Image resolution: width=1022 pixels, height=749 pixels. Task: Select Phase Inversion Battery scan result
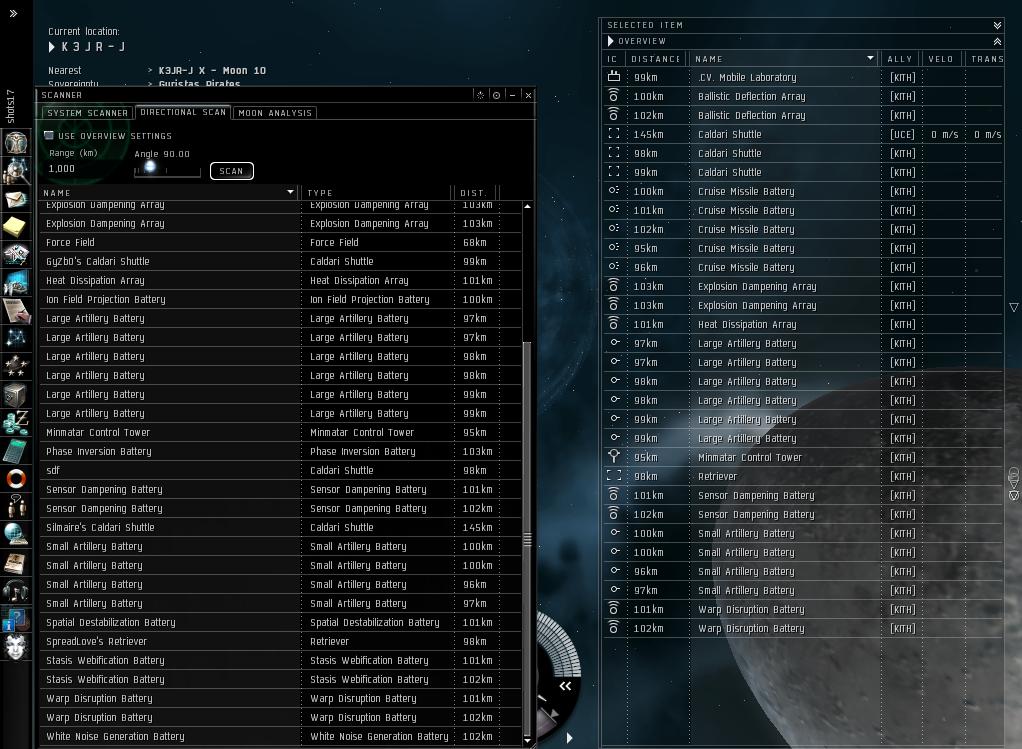[281, 452]
